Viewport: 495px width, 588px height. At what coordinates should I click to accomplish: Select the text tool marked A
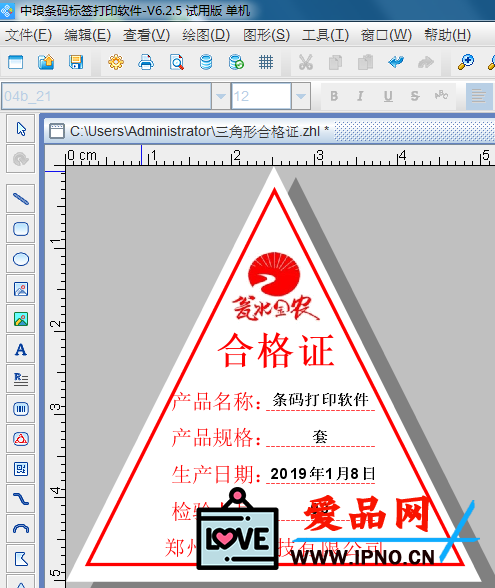21,349
